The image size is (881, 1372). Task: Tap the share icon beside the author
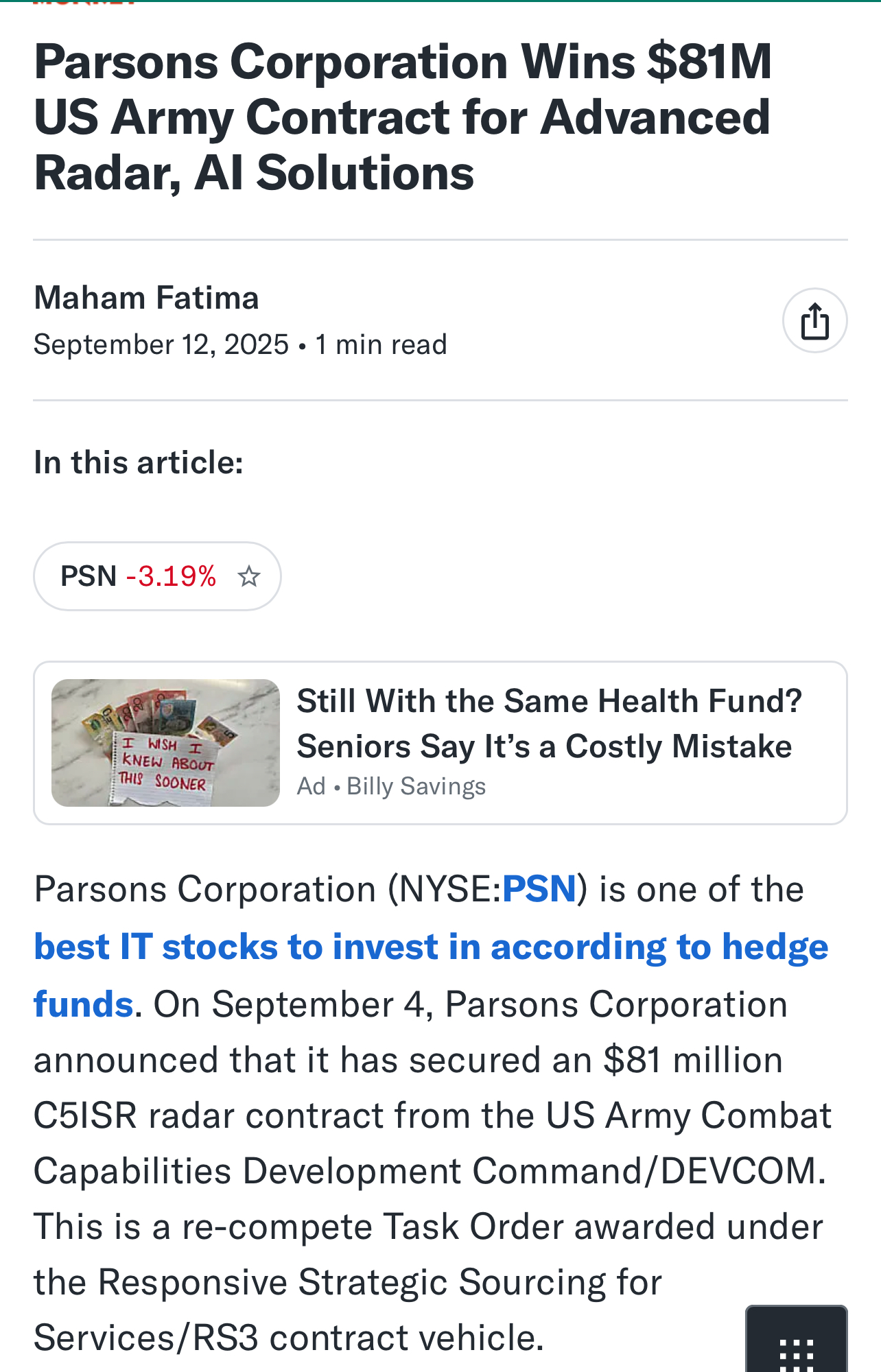(x=814, y=320)
